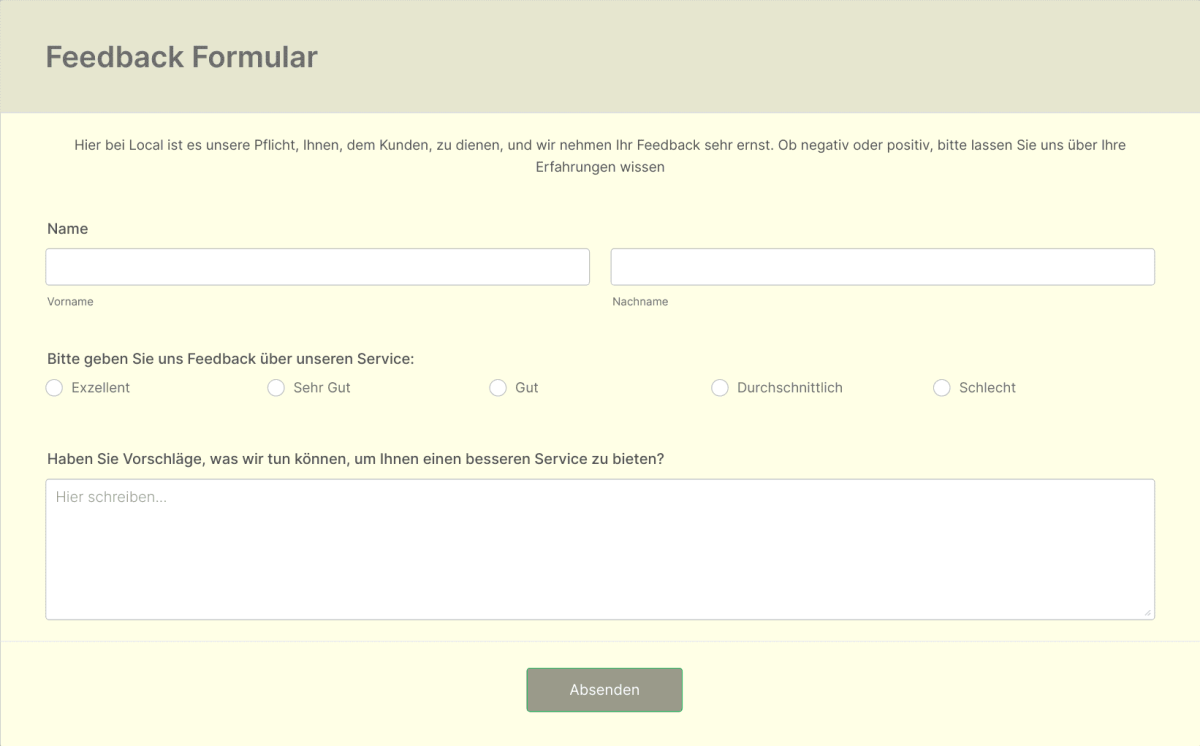Screen dimensions: 1200x746
Task: Click the service feedback question text
Action: point(230,358)
